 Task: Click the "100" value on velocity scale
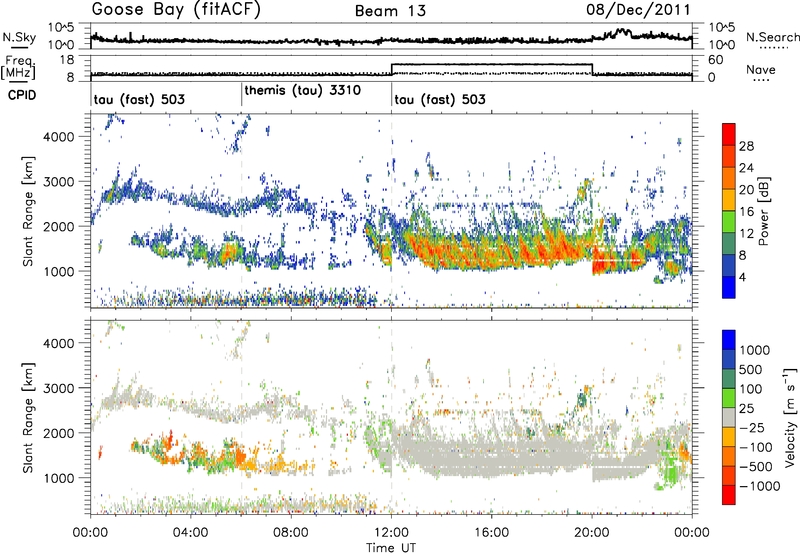click(x=750, y=389)
